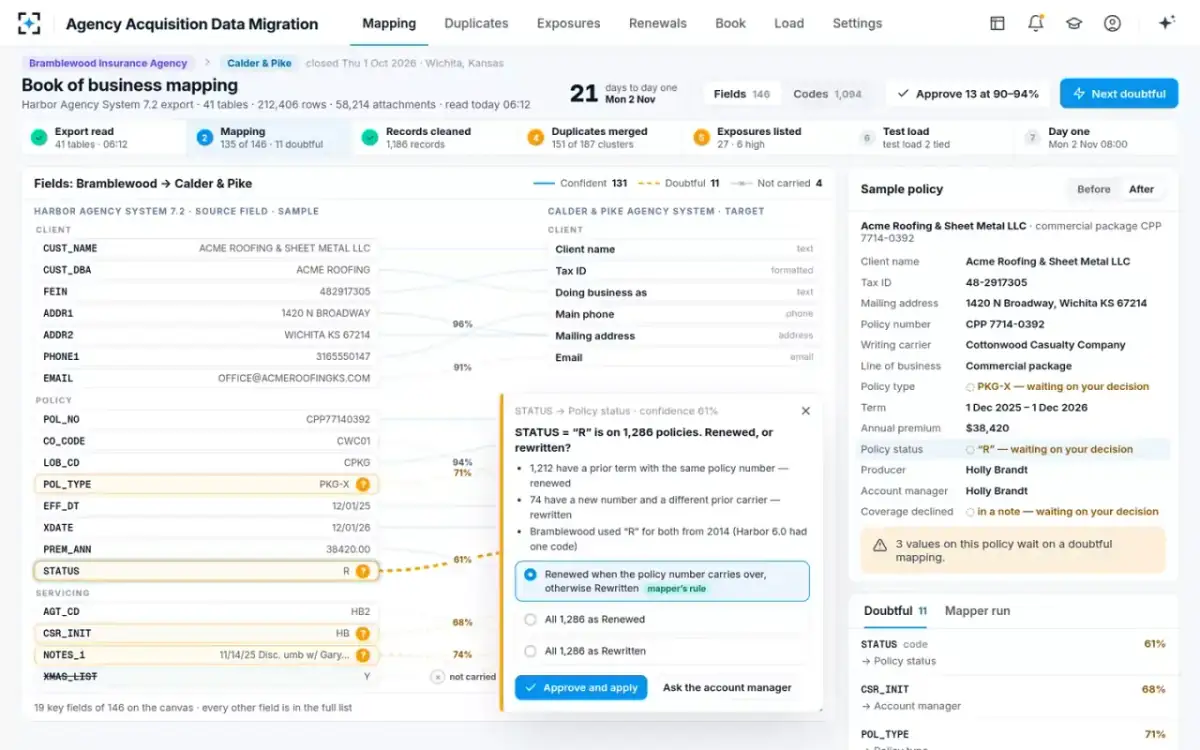Open the Book tab
Screen dimensions: 1200x750
click(x=730, y=23)
